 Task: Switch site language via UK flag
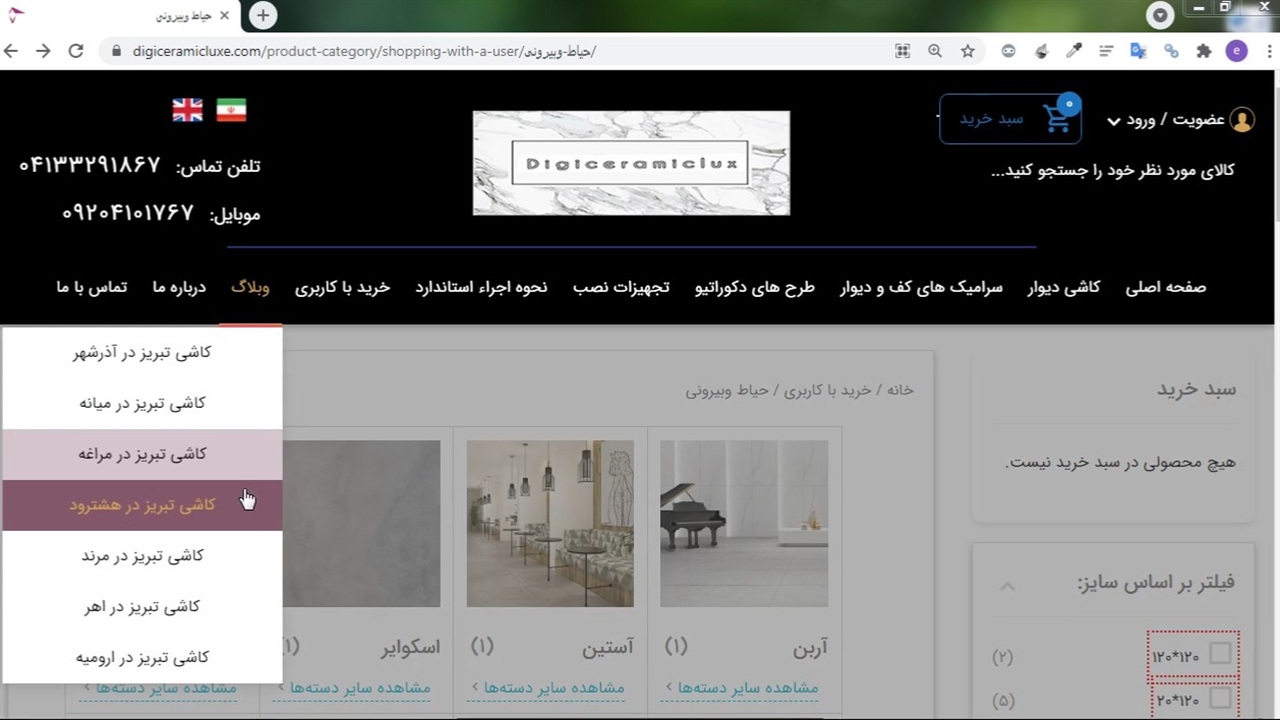point(187,110)
